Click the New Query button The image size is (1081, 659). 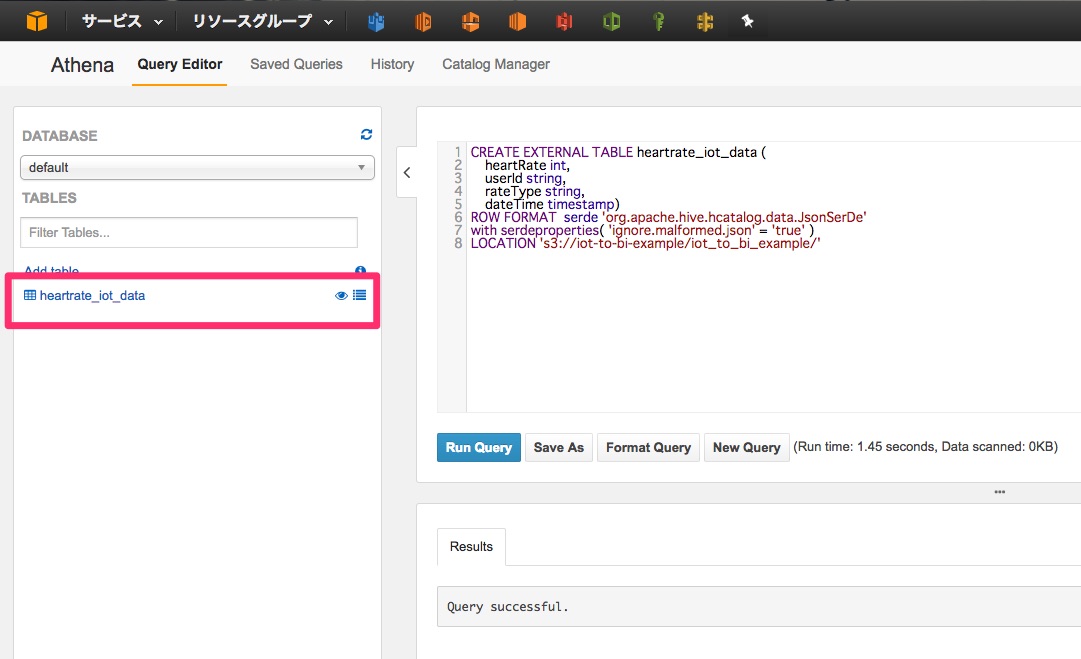[x=746, y=447]
